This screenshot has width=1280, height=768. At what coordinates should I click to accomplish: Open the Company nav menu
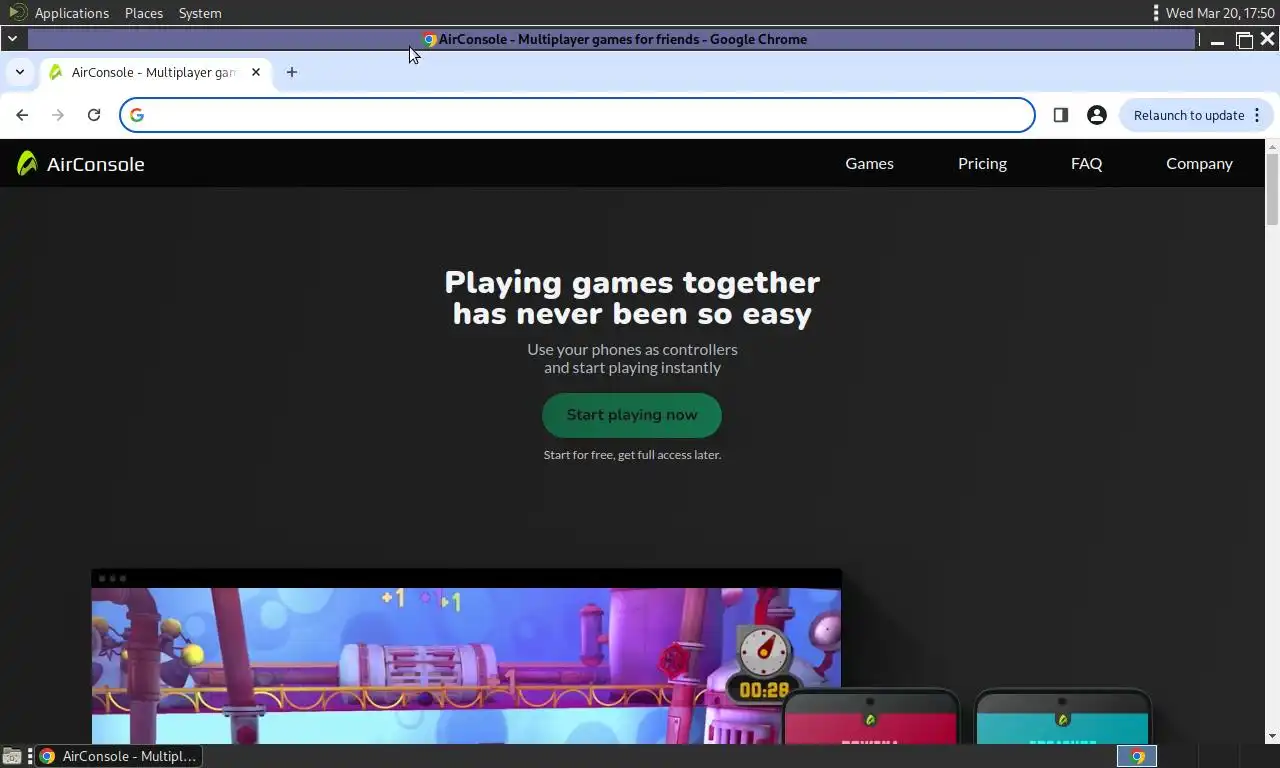tap(1199, 163)
